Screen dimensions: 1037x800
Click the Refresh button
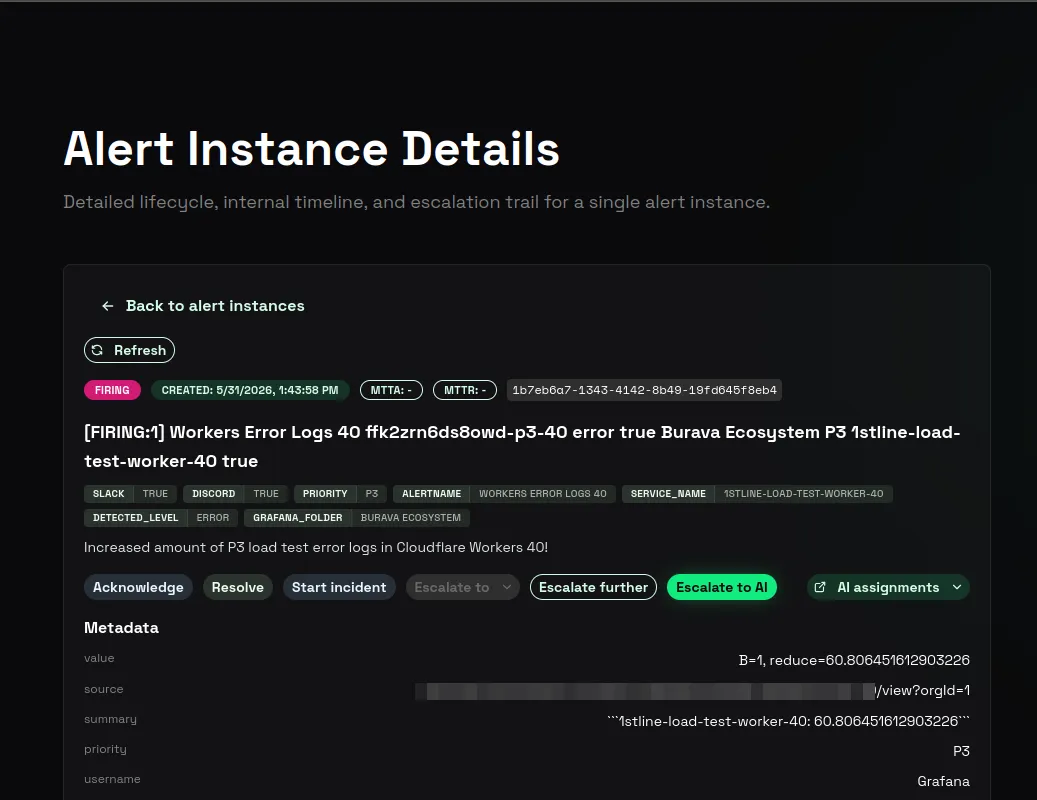[129, 350]
